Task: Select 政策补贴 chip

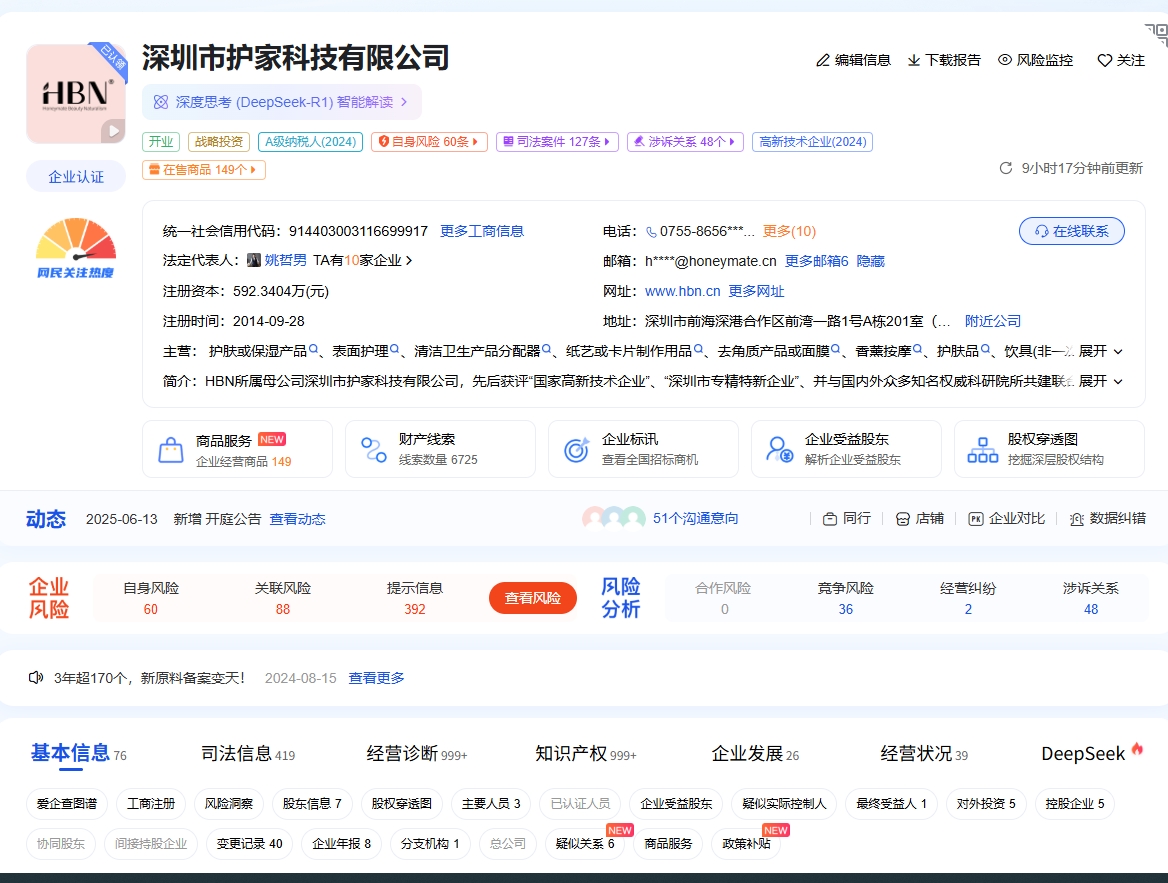Action: coord(746,844)
